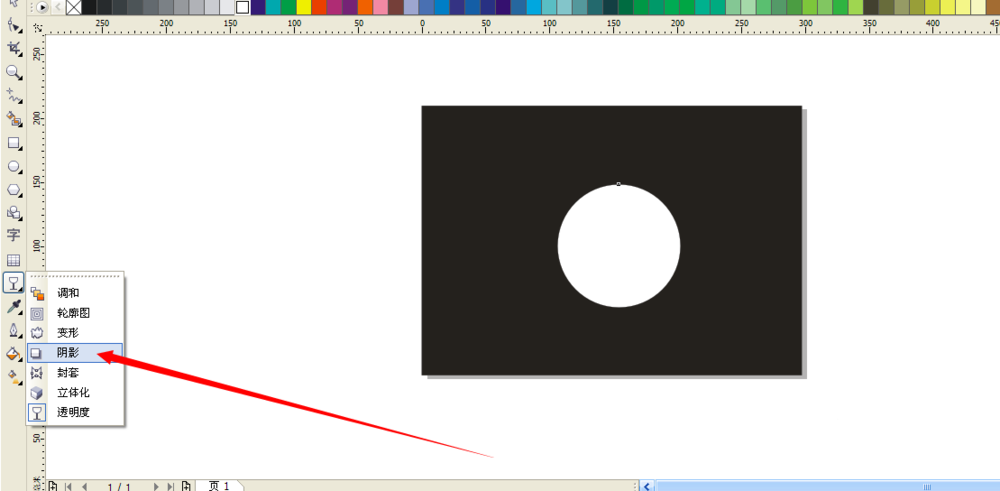The width and height of the screenshot is (1000, 491).
Task: Go to the next page
Action: point(156,487)
